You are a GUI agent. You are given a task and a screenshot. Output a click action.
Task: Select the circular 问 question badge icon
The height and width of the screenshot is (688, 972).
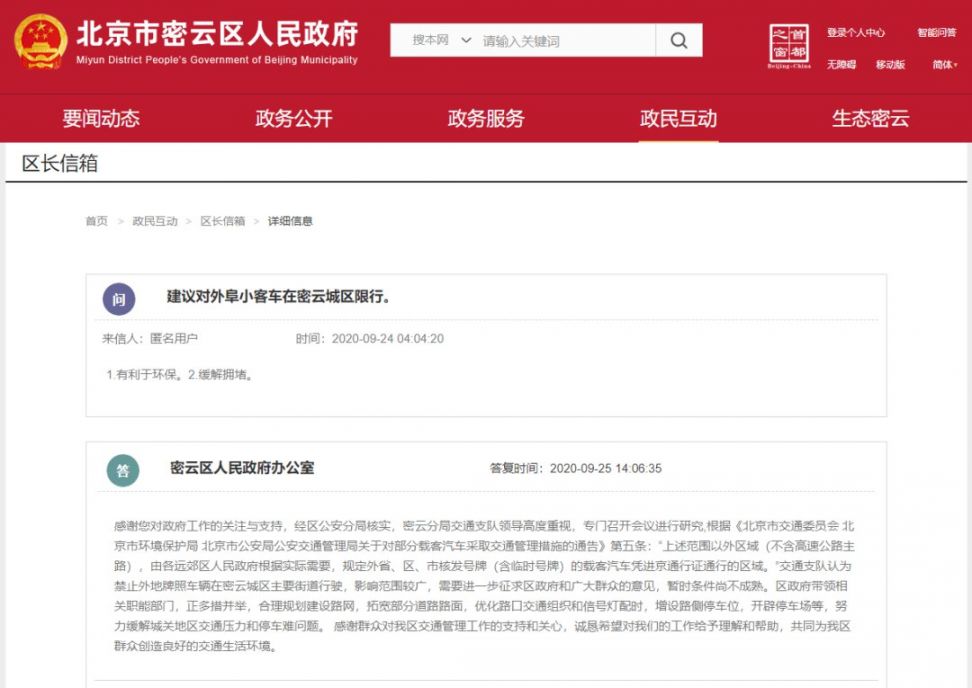pyautogui.click(x=121, y=298)
